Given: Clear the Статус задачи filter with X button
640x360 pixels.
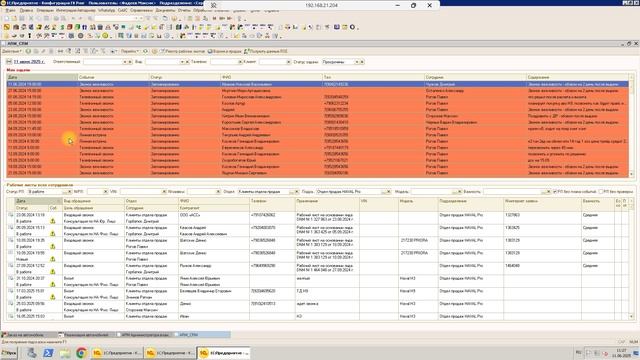Looking at the screenshot, I should click(362, 62).
